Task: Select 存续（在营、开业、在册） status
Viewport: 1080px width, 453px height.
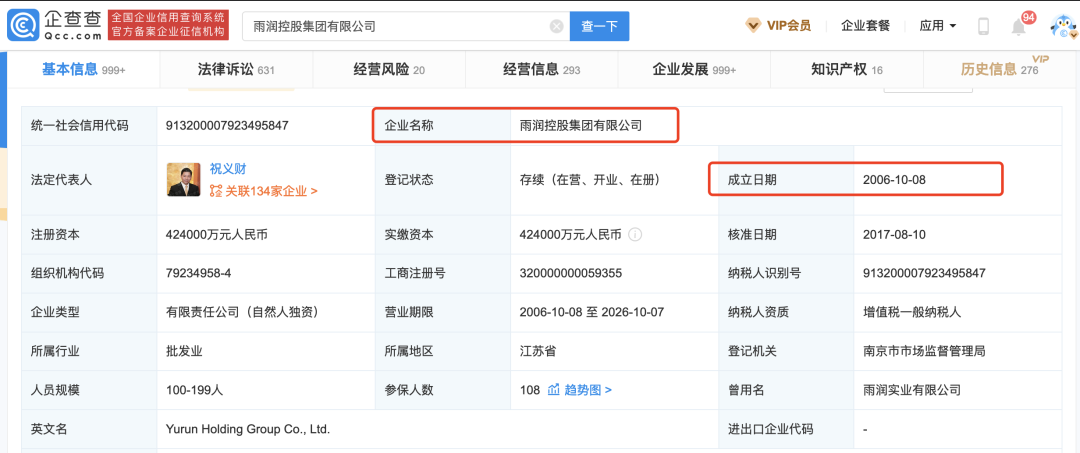Action: pyautogui.click(x=590, y=180)
